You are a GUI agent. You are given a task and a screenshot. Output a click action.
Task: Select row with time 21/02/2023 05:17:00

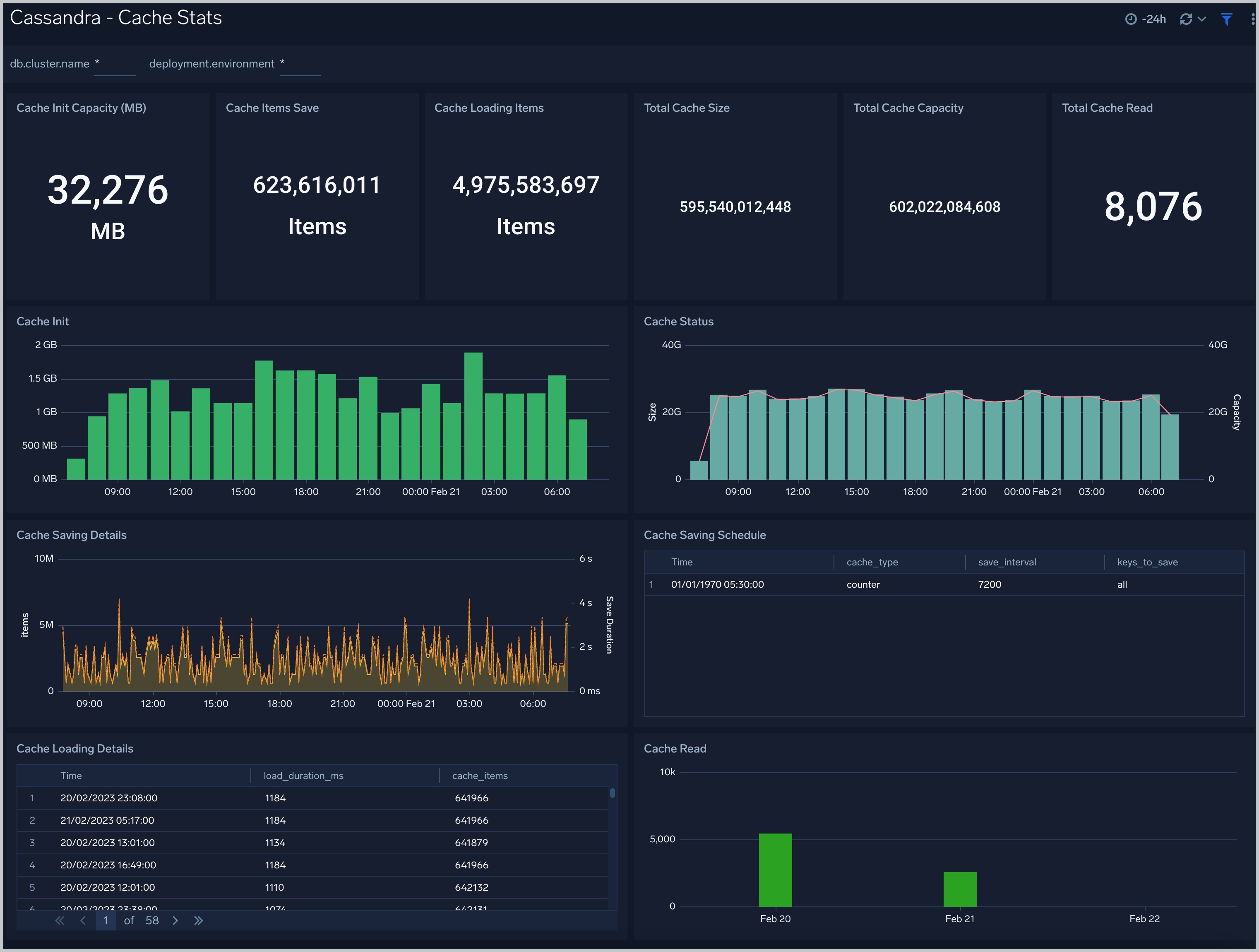click(313, 820)
